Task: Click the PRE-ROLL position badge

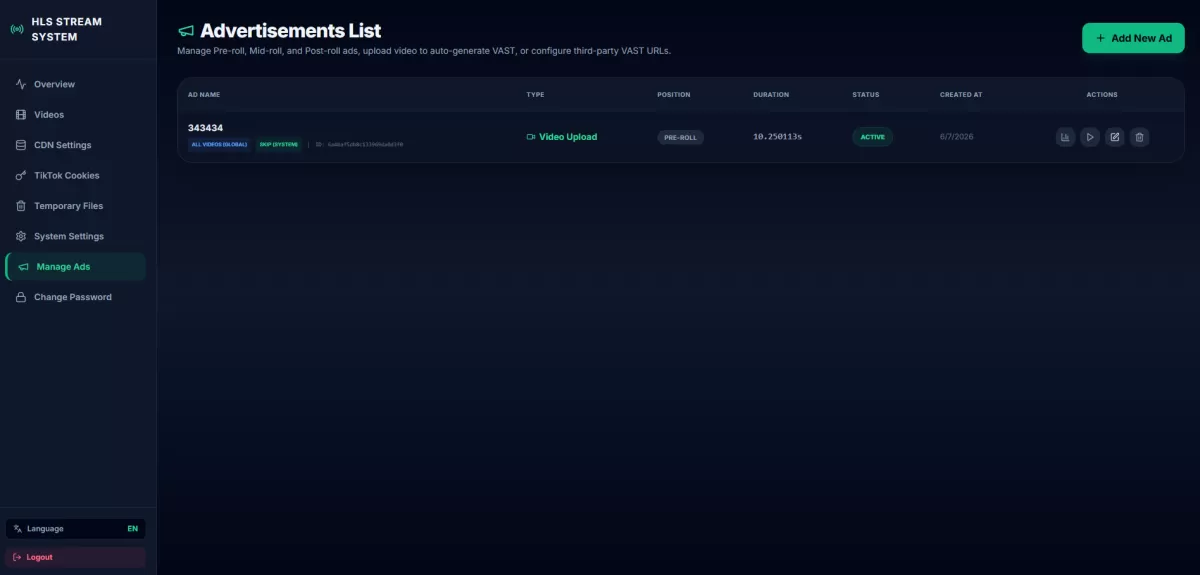Action: point(680,137)
